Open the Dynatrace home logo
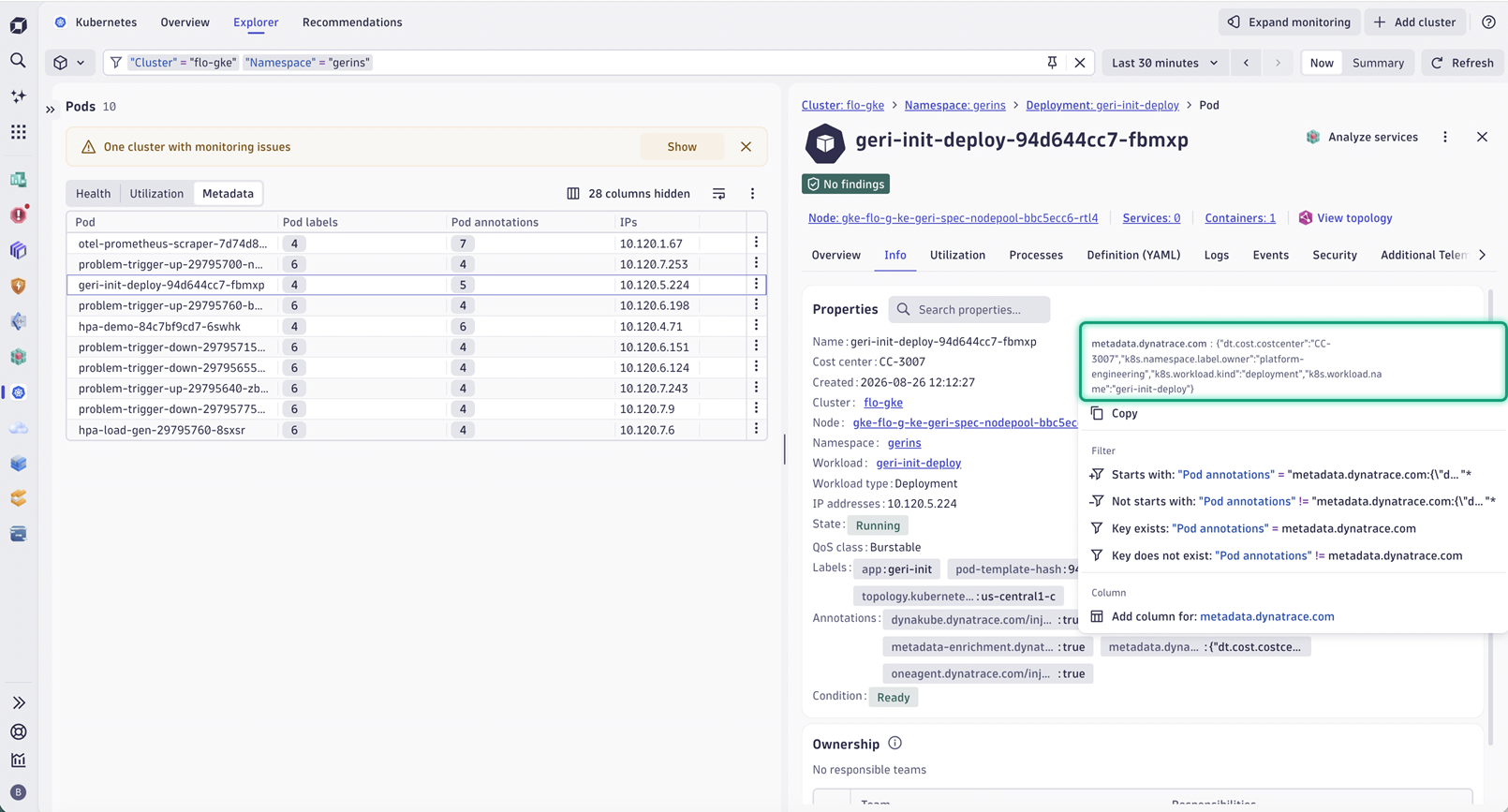The height and width of the screenshot is (812, 1508). click(18, 25)
